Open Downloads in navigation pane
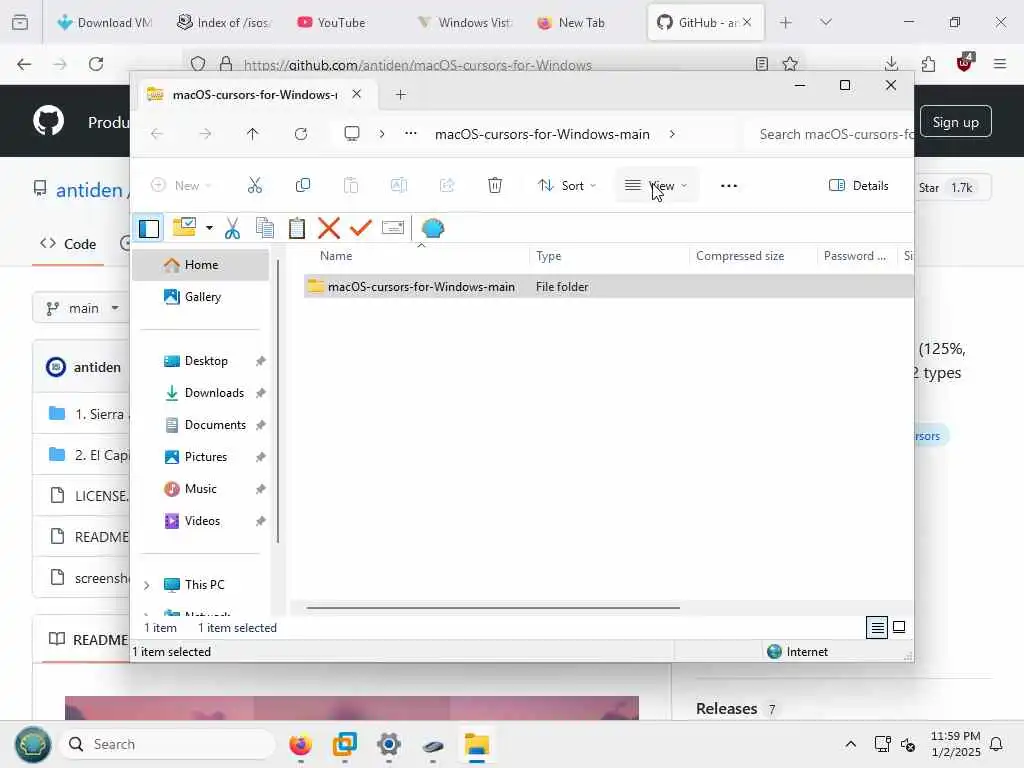This screenshot has width=1024, height=768. (x=201, y=393)
